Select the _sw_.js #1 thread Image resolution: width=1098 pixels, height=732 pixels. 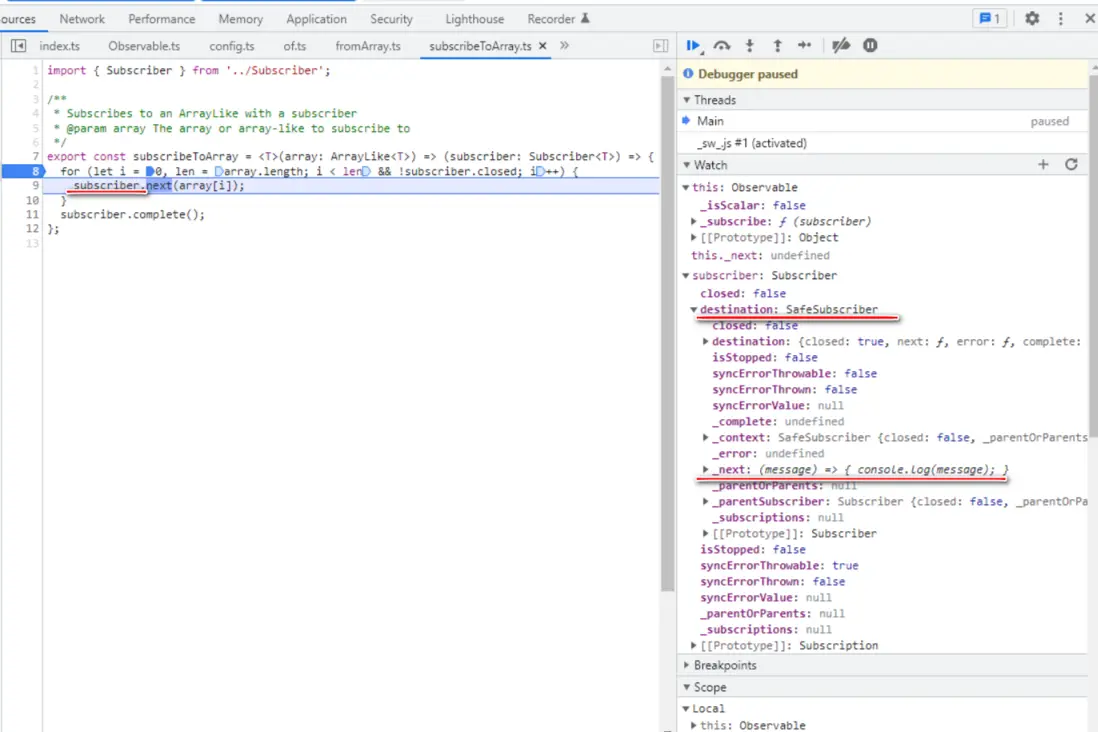(751, 143)
